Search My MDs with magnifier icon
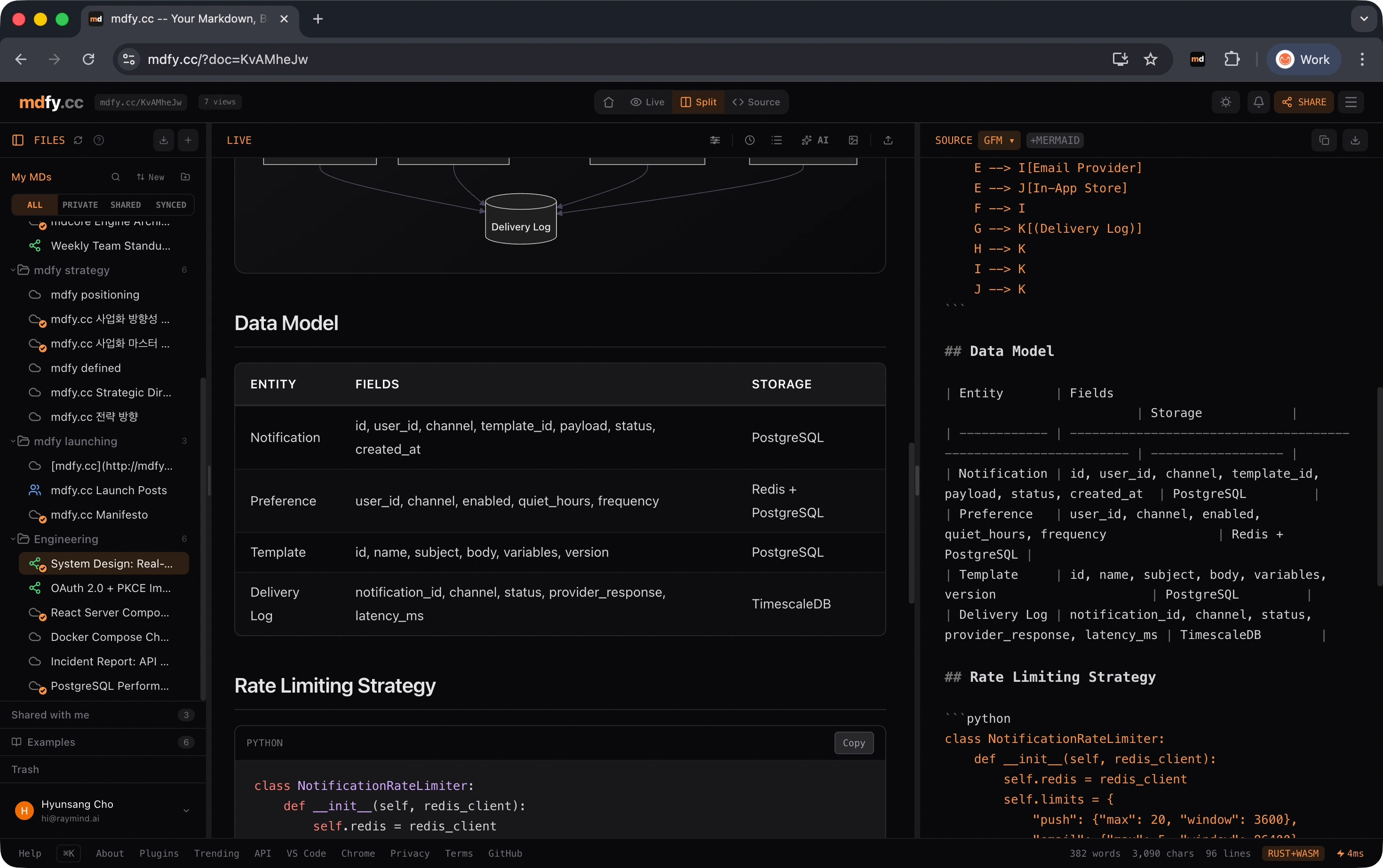Viewport: 1383px width, 868px height. click(x=115, y=177)
